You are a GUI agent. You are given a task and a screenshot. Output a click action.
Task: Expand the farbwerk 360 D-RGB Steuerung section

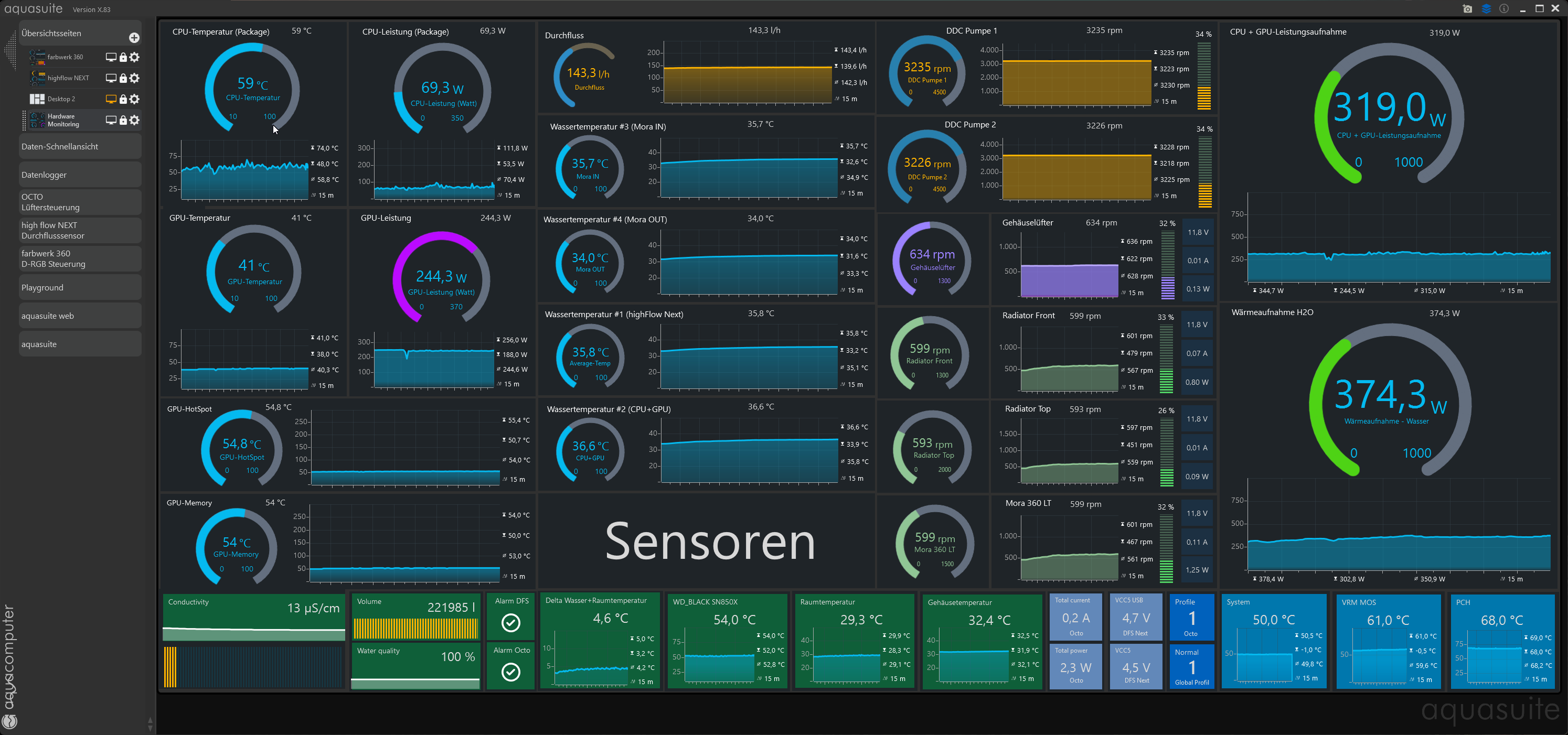click(x=80, y=258)
